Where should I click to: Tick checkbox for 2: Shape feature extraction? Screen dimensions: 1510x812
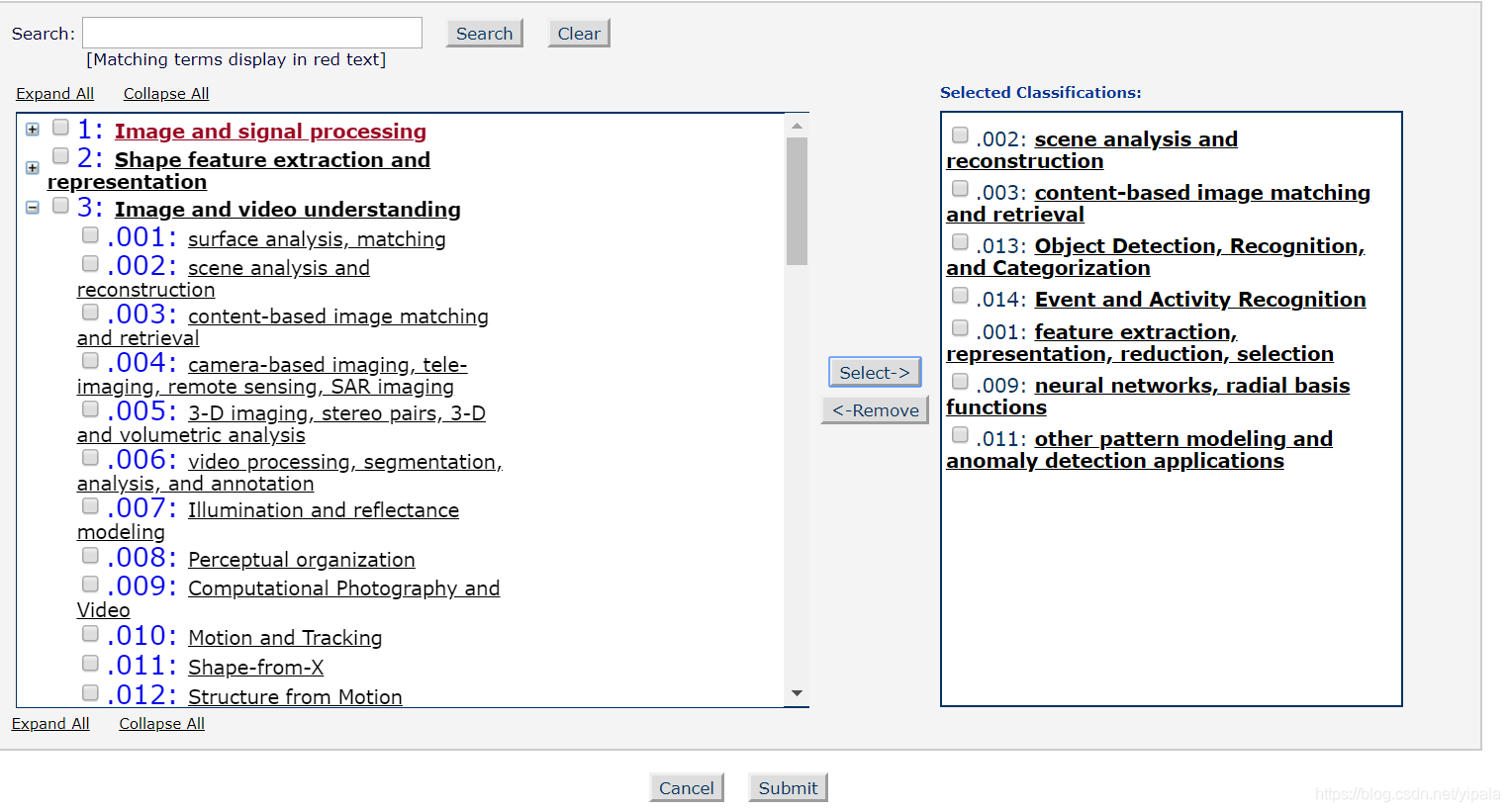(60, 155)
